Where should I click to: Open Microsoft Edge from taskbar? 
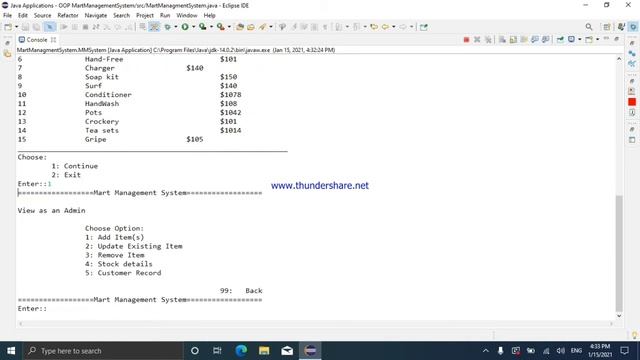pyautogui.click(x=241, y=351)
